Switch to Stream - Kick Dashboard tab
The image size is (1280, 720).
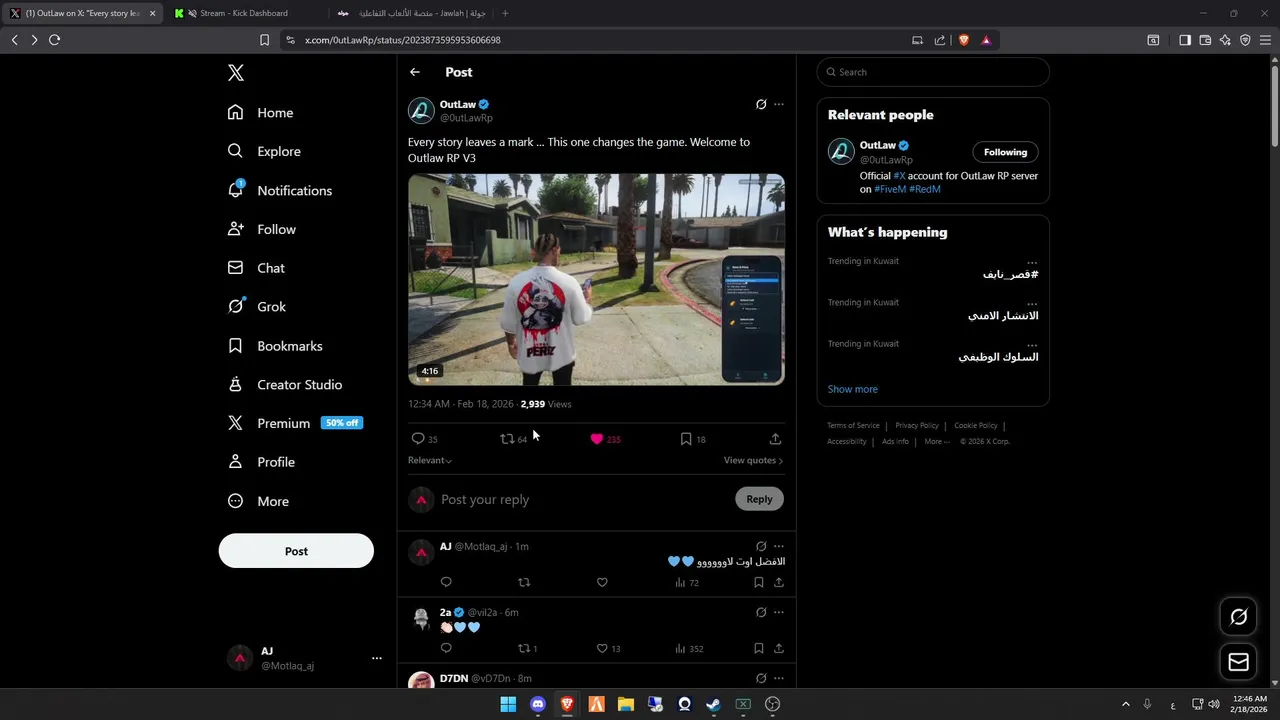pyautogui.click(x=244, y=13)
